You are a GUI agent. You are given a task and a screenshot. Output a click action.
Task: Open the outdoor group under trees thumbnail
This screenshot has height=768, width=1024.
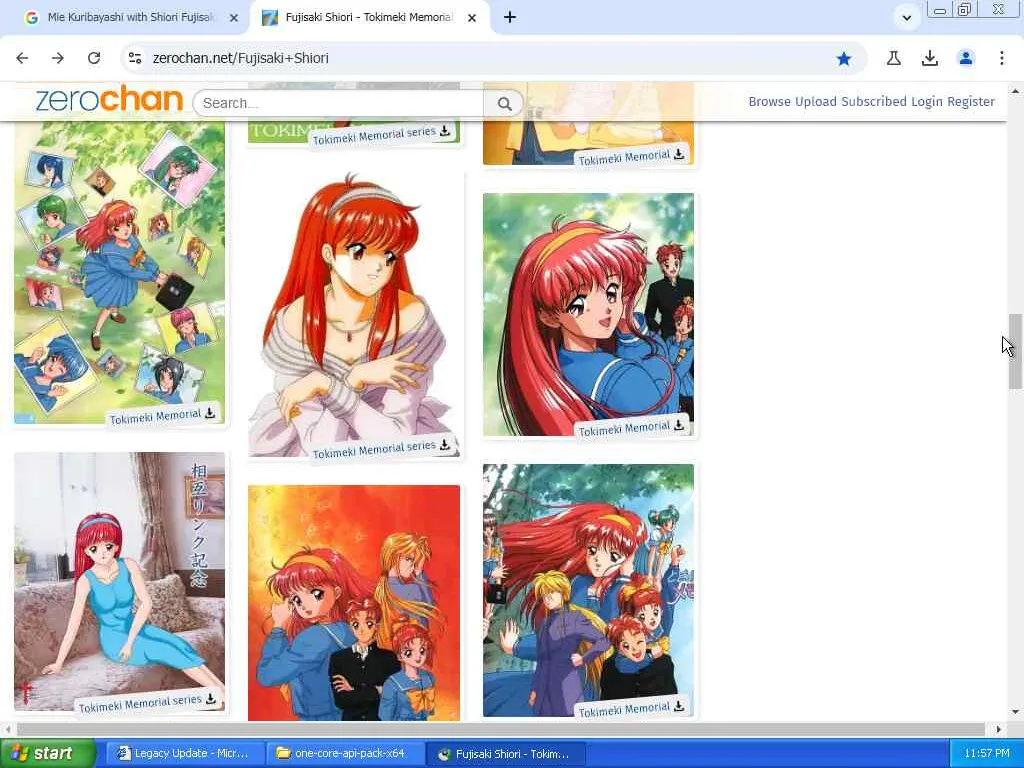588,590
